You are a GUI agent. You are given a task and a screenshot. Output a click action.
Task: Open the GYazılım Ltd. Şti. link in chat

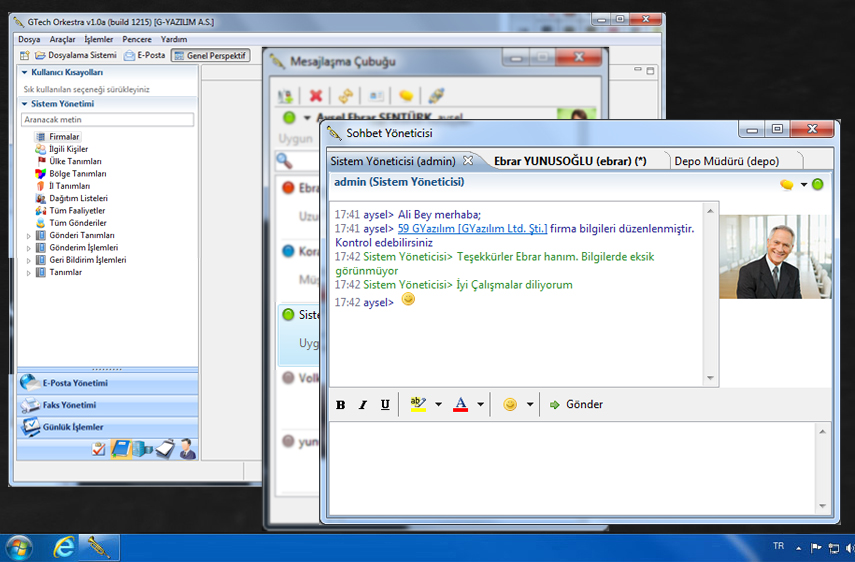point(472,228)
